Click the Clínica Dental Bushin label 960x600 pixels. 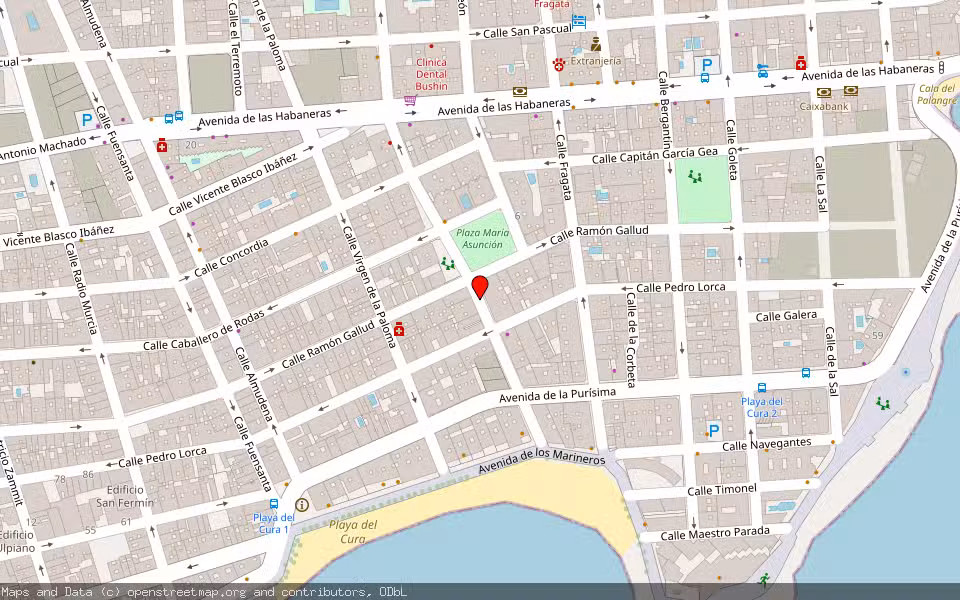coord(432,74)
